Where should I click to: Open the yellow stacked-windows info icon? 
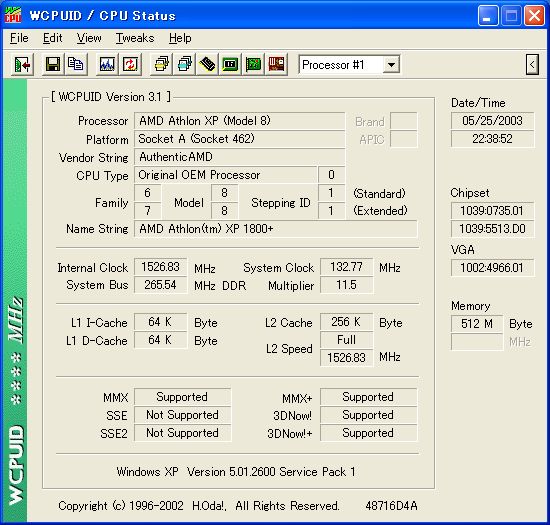click(x=161, y=65)
